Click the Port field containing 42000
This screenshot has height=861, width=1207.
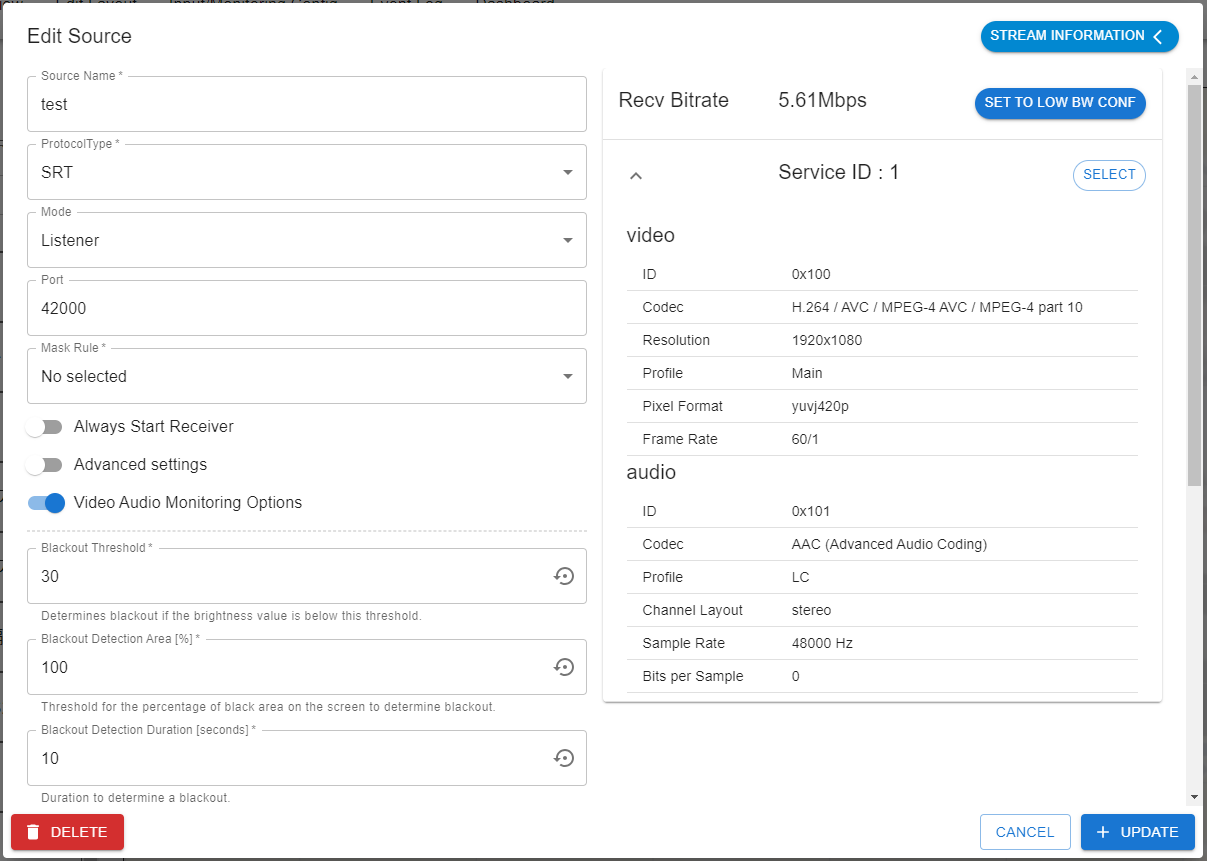[306, 308]
